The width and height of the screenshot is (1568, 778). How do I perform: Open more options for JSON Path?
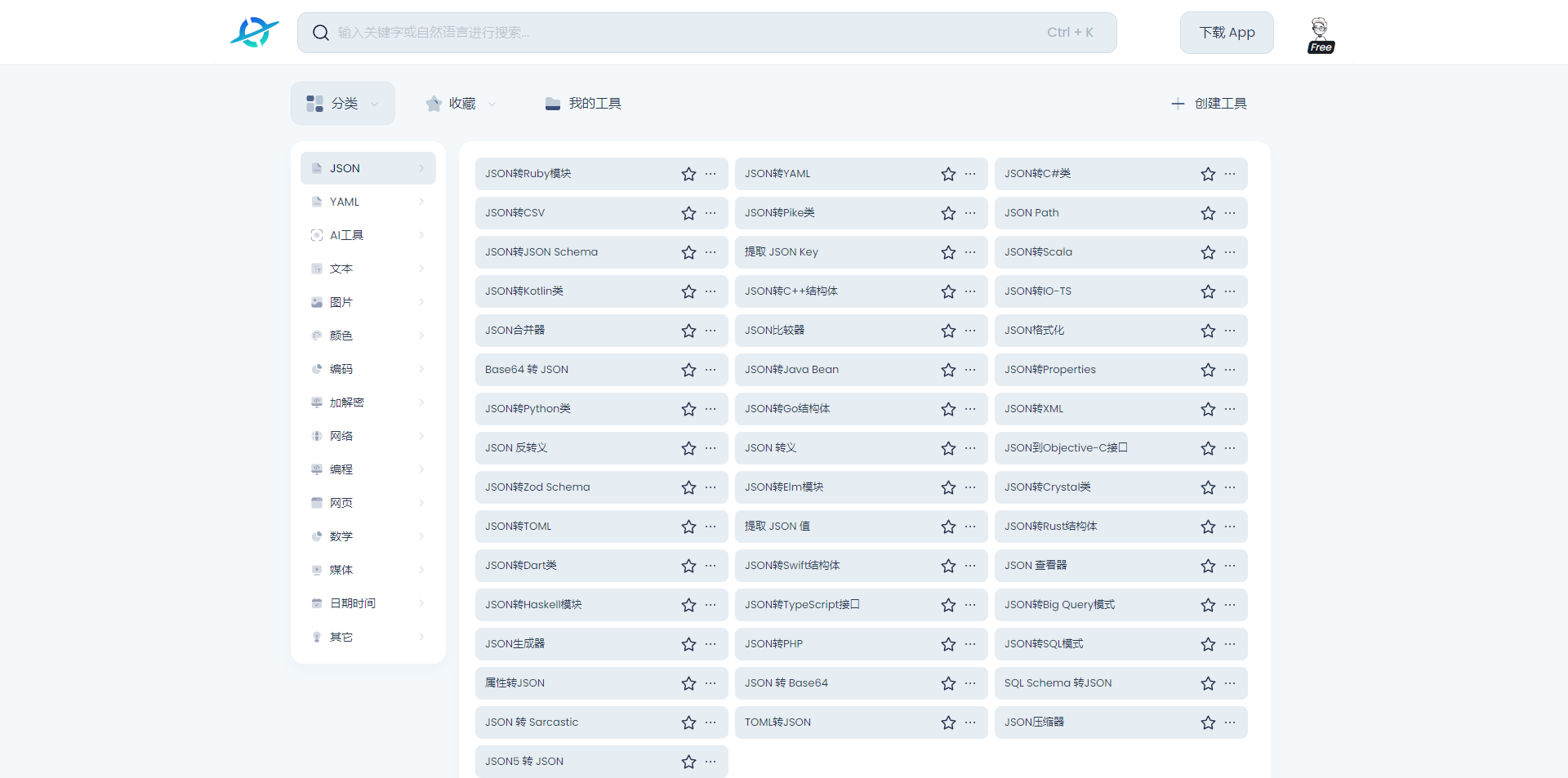tap(1230, 213)
